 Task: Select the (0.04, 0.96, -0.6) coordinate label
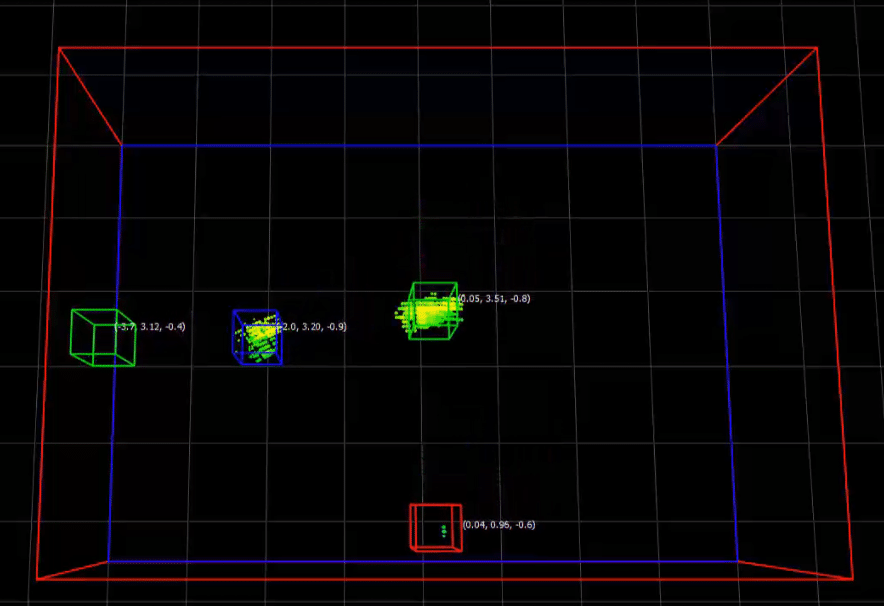498,525
